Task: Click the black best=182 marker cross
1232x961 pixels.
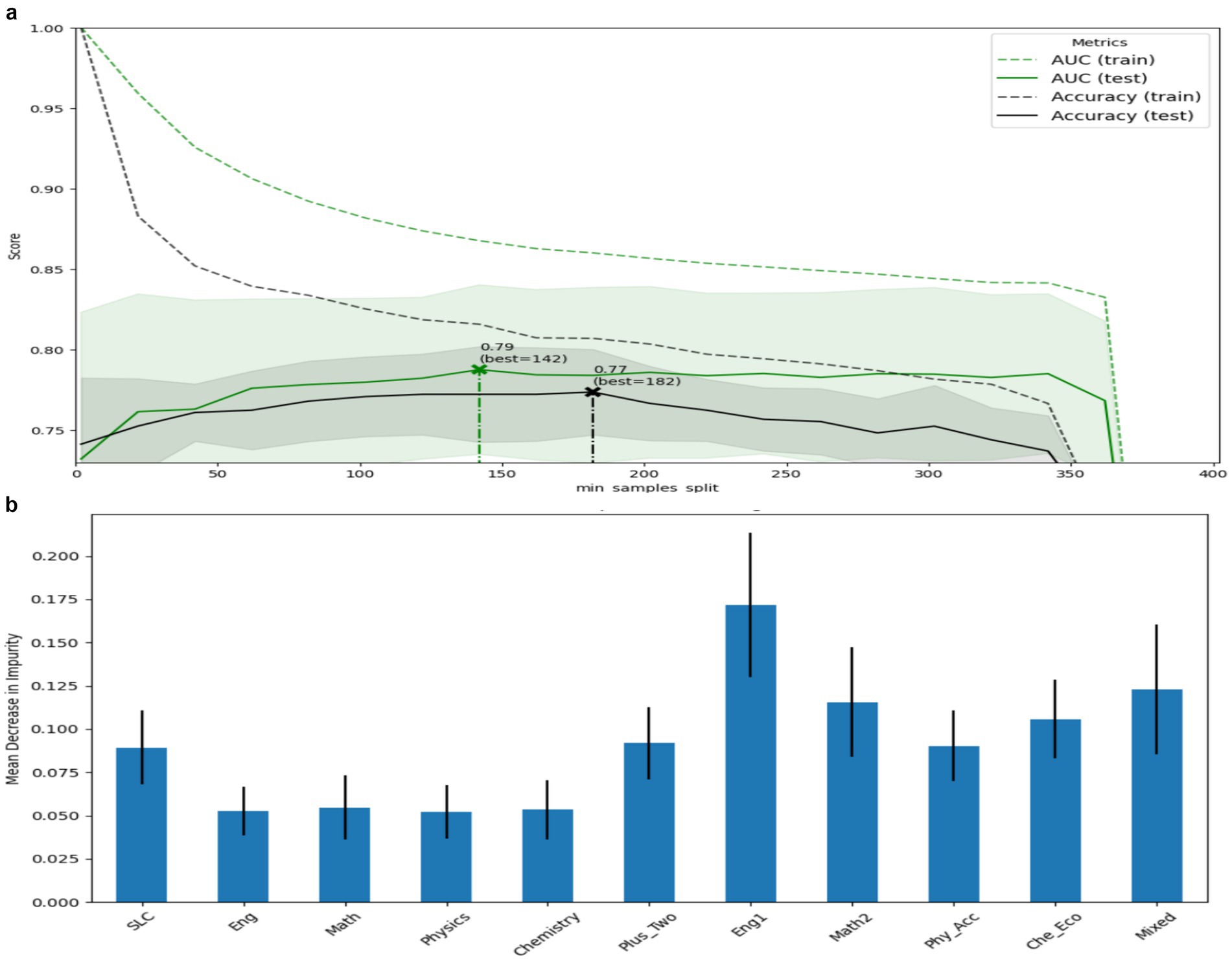Action: click(x=592, y=392)
